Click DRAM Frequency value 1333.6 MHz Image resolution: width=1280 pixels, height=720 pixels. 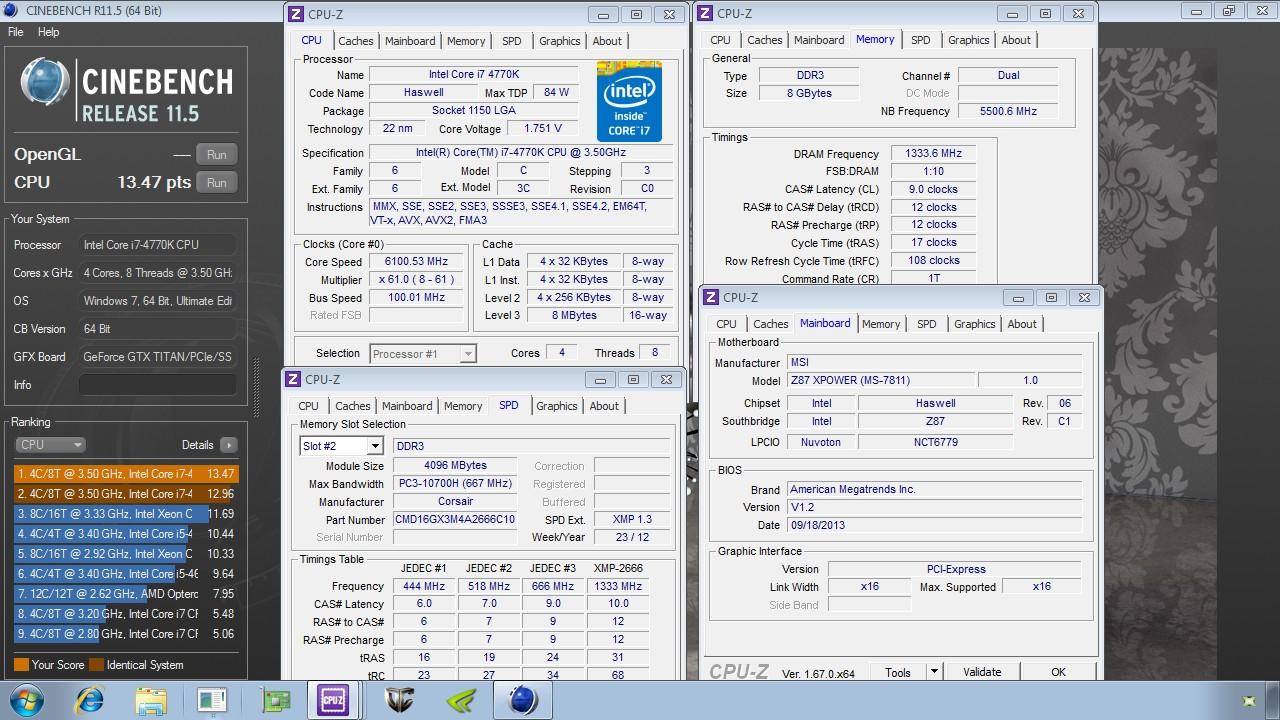pos(932,154)
